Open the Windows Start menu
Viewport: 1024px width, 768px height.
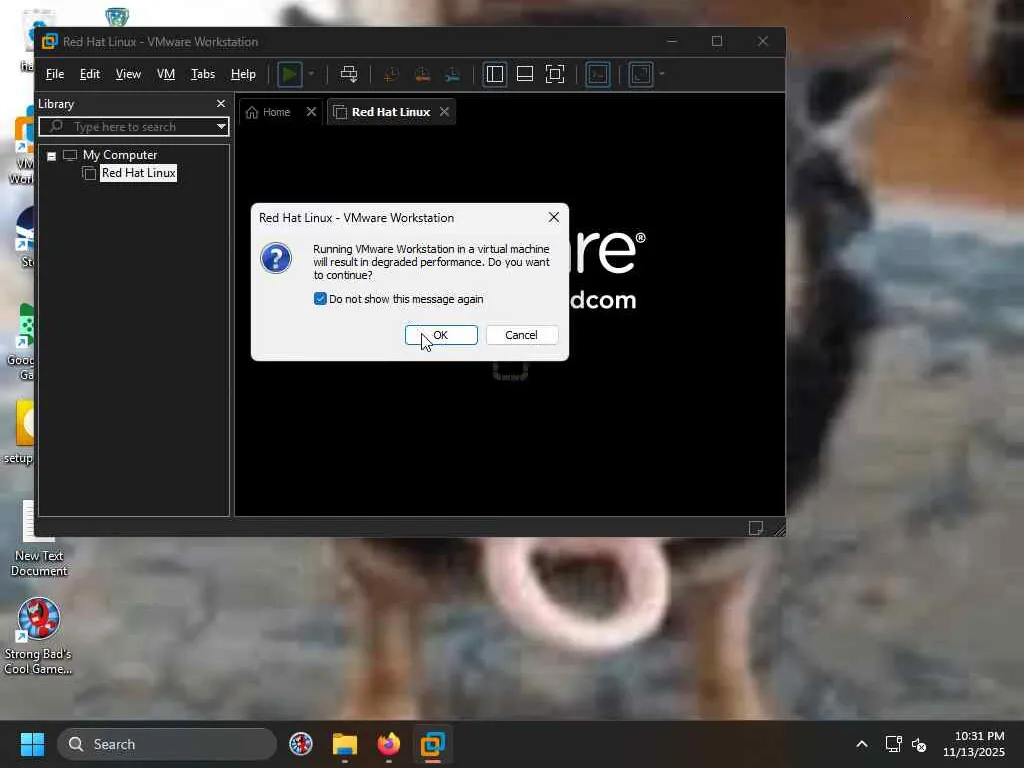(32, 744)
